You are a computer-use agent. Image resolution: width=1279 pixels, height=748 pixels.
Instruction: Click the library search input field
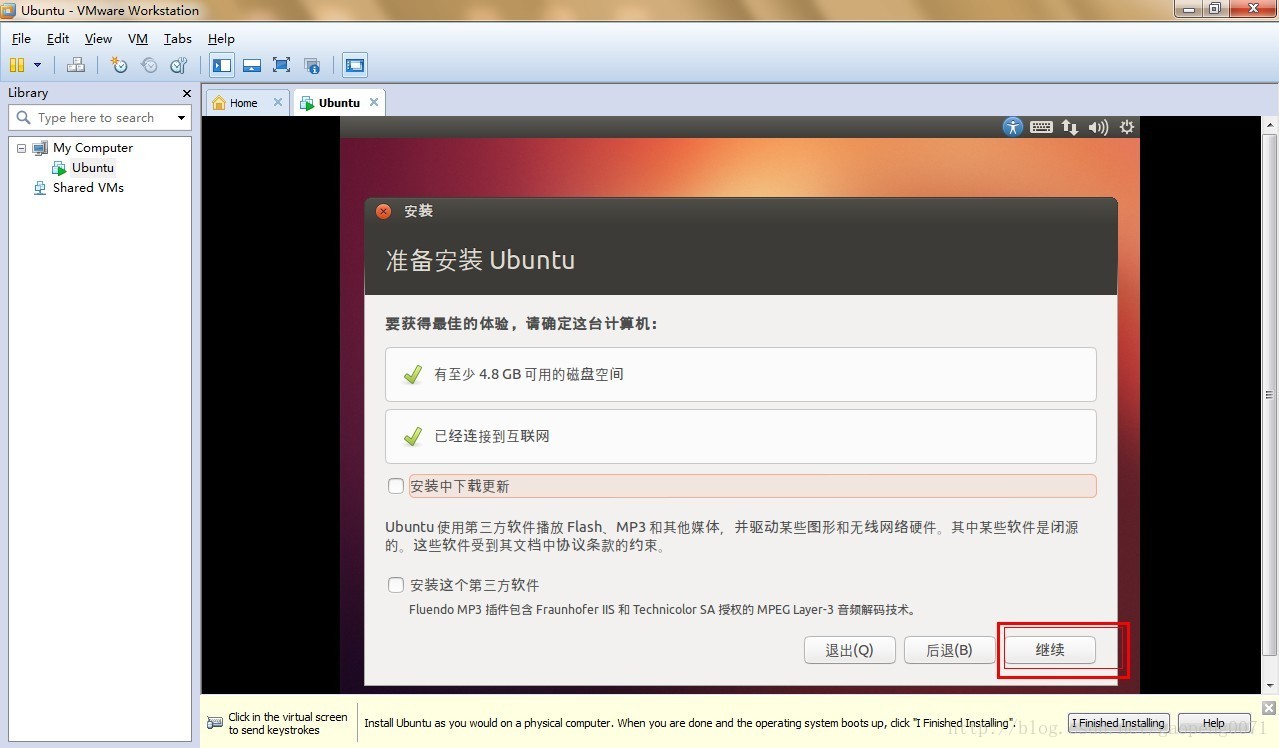96,117
